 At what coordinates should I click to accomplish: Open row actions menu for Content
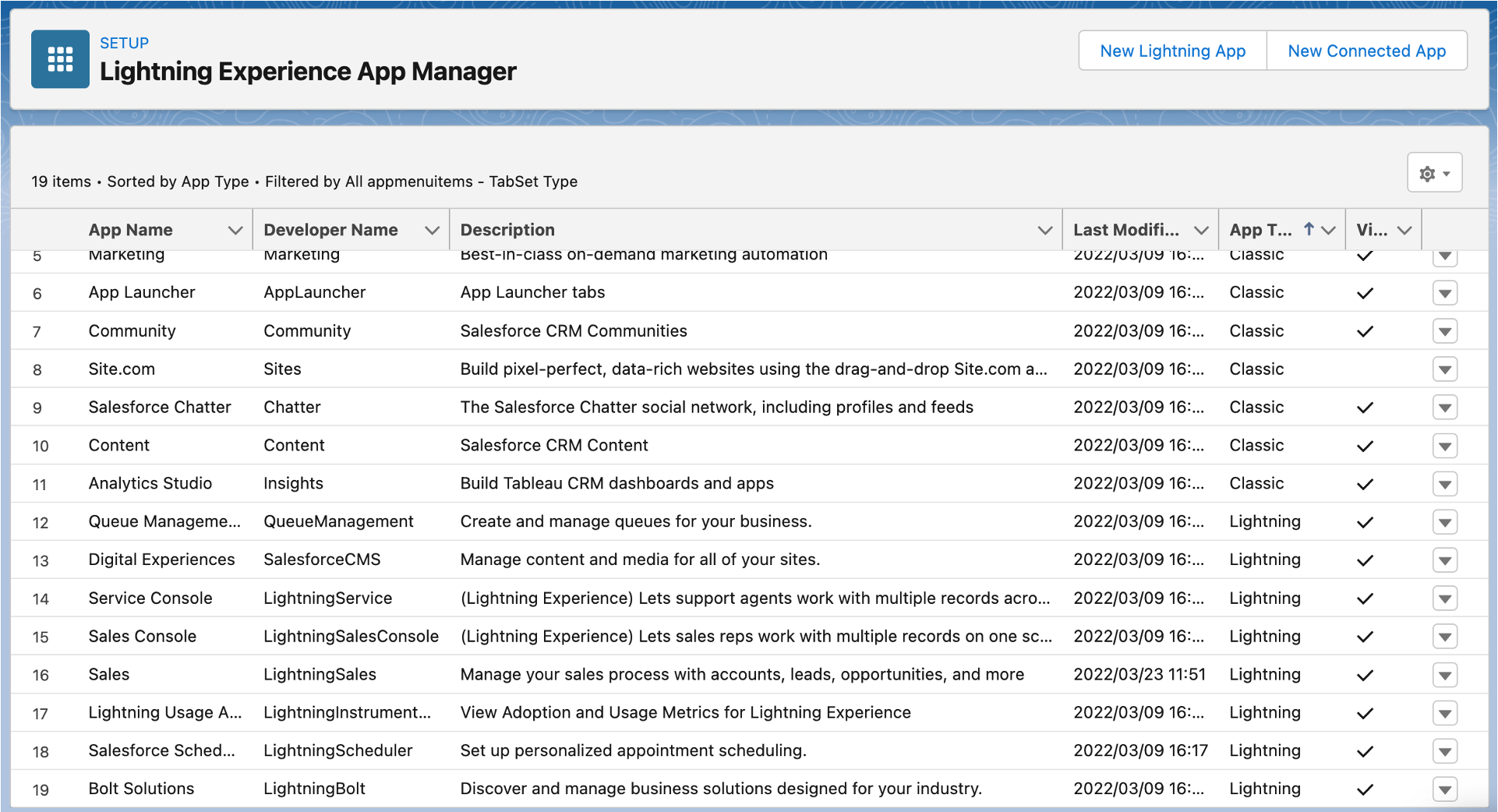pyautogui.click(x=1445, y=446)
